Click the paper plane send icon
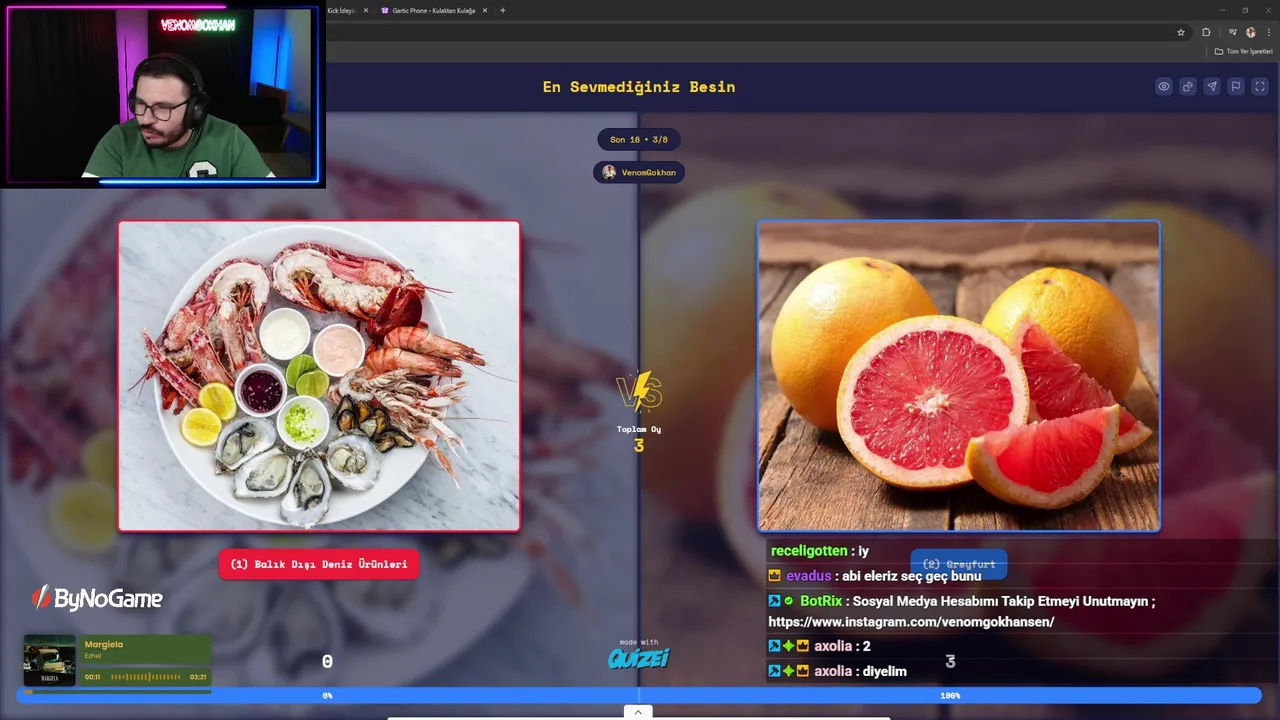This screenshot has width=1280, height=720. 1212,87
